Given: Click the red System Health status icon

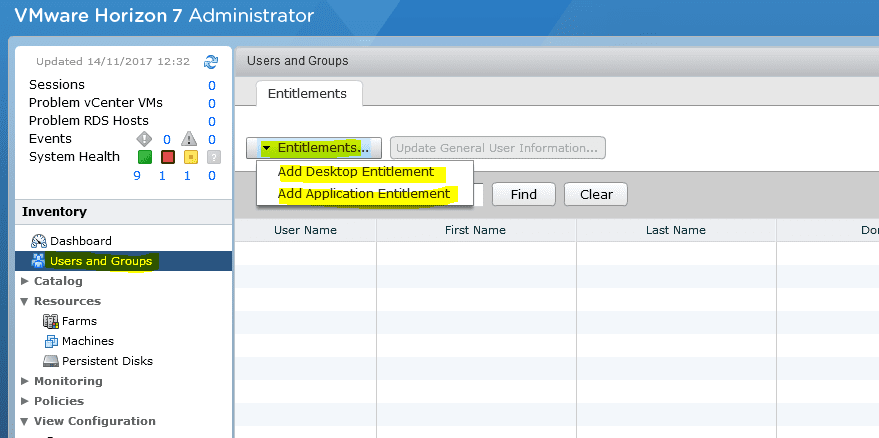Looking at the screenshot, I should [x=168, y=157].
